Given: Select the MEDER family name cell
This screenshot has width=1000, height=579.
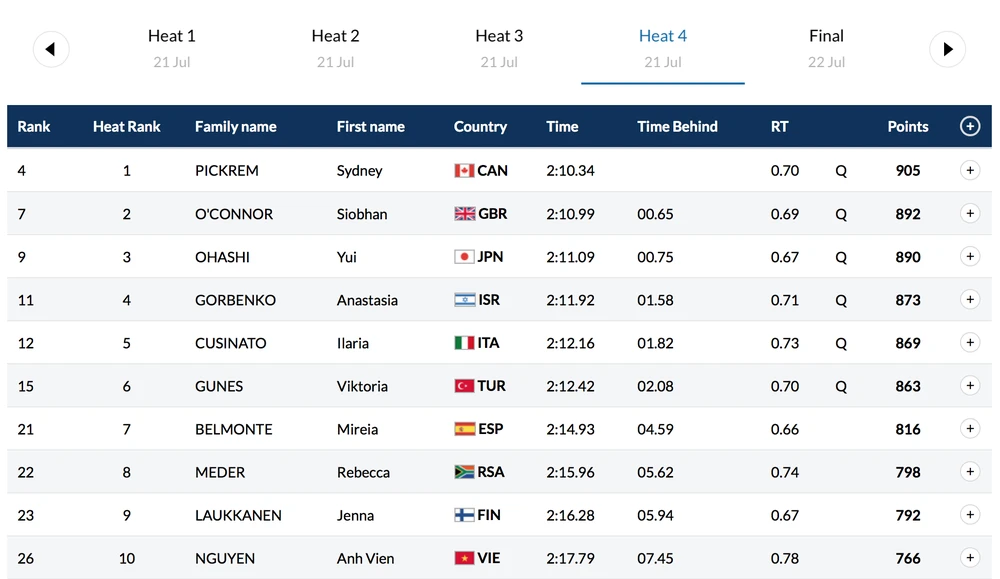Looking at the screenshot, I should (220, 472).
